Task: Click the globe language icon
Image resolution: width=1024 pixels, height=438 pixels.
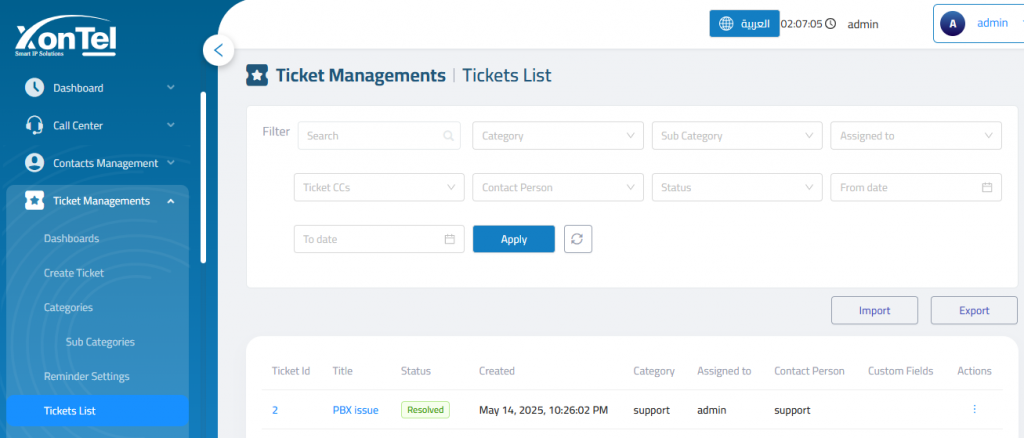Action: (726, 23)
